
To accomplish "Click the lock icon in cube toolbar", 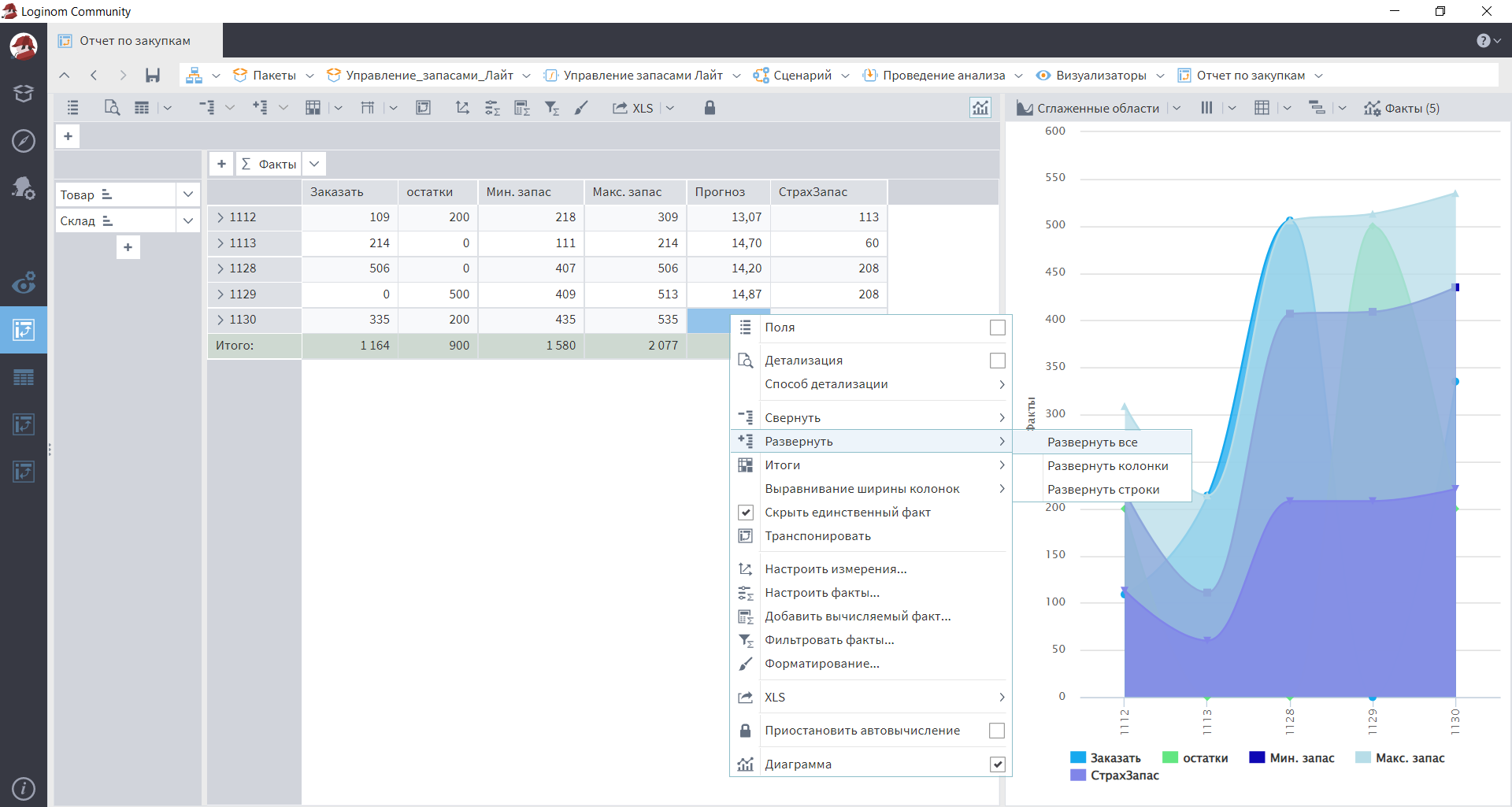I will 710,108.
